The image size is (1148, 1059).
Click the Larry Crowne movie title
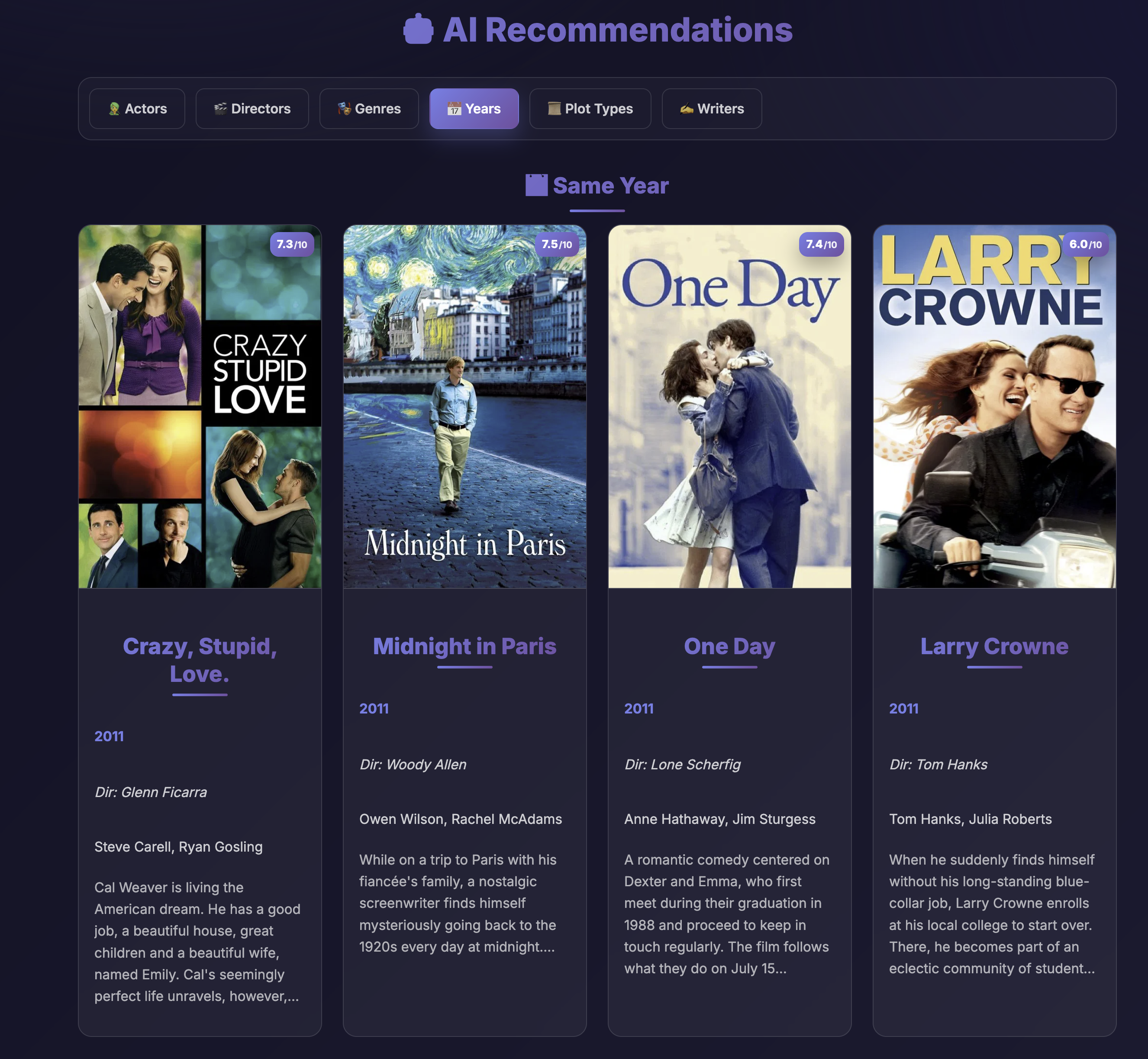click(x=994, y=646)
